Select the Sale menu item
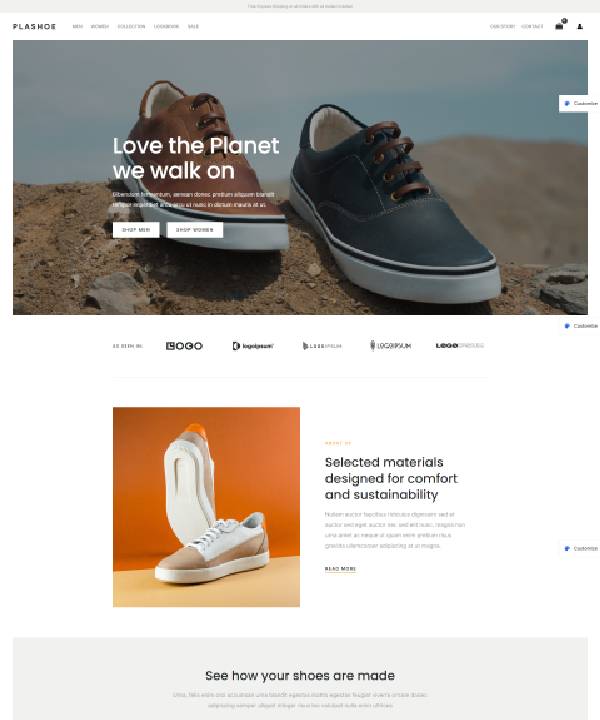 click(193, 27)
